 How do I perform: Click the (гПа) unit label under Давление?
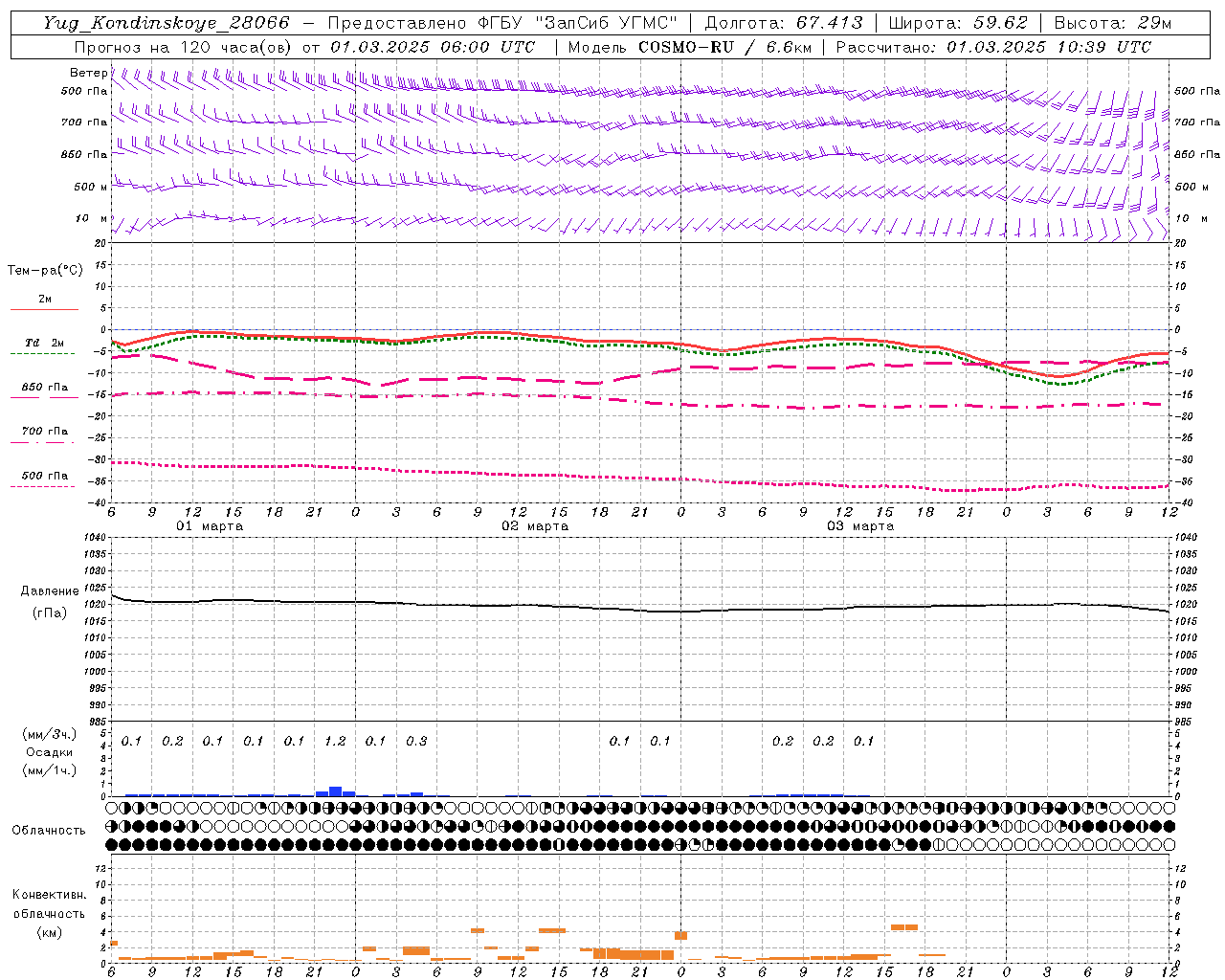click(x=50, y=612)
